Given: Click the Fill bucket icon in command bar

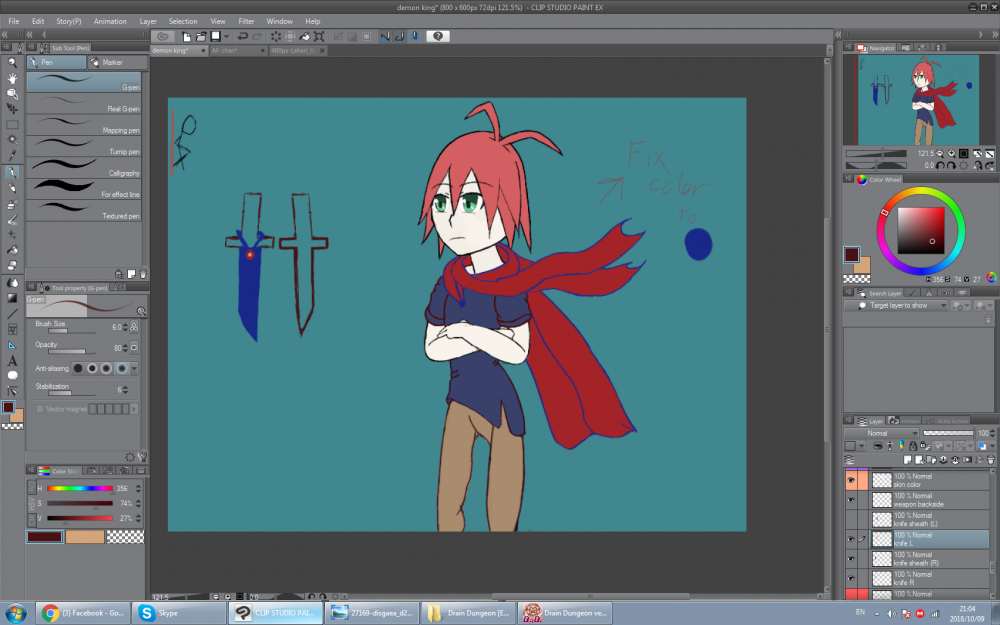Looking at the screenshot, I should [305, 36].
